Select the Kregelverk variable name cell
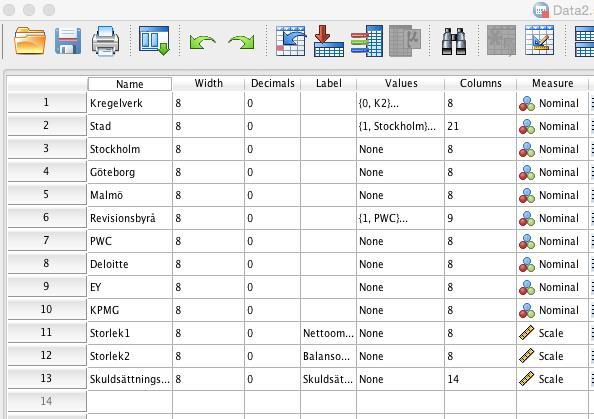Image resolution: width=594 pixels, height=419 pixels. pyautogui.click(x=130, y=103)
